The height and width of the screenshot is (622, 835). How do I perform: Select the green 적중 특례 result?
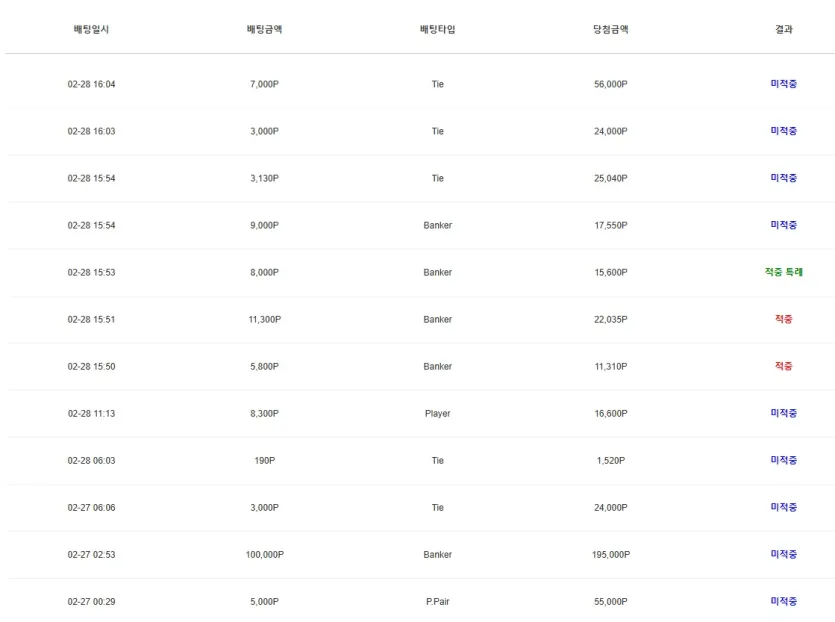783,272
